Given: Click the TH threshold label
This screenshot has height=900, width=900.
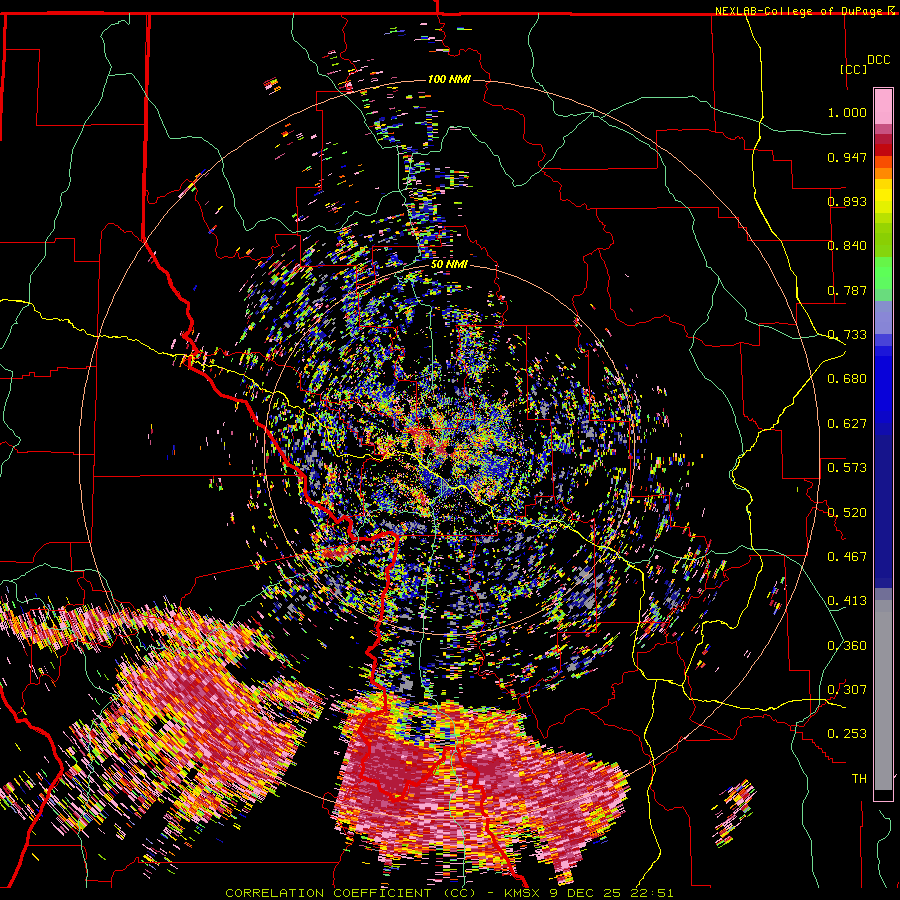Looking at the screenshot, I should pos(859,779).
